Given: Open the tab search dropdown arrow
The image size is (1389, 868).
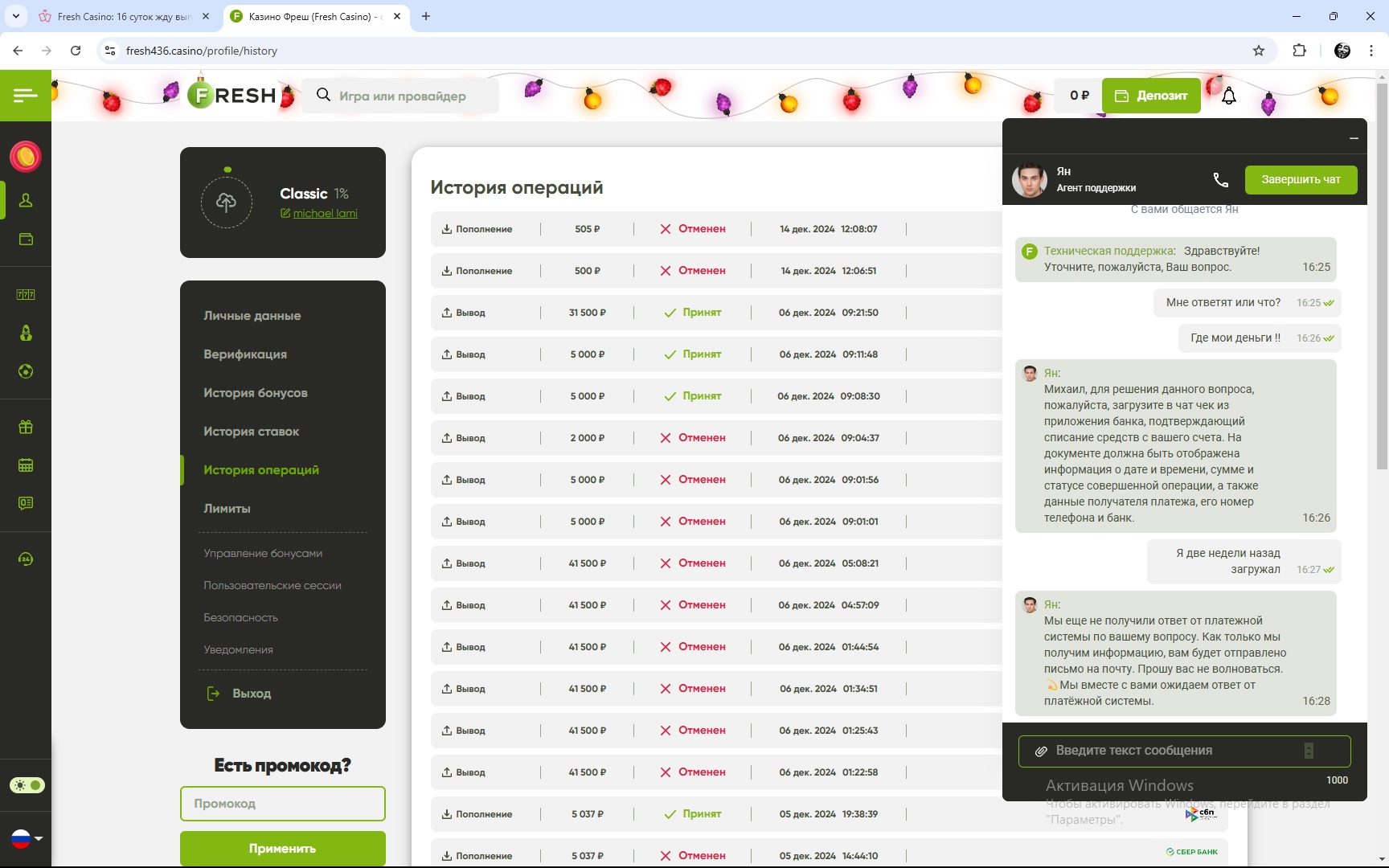Looking at the screenshot, I should (x=16, y=16).
